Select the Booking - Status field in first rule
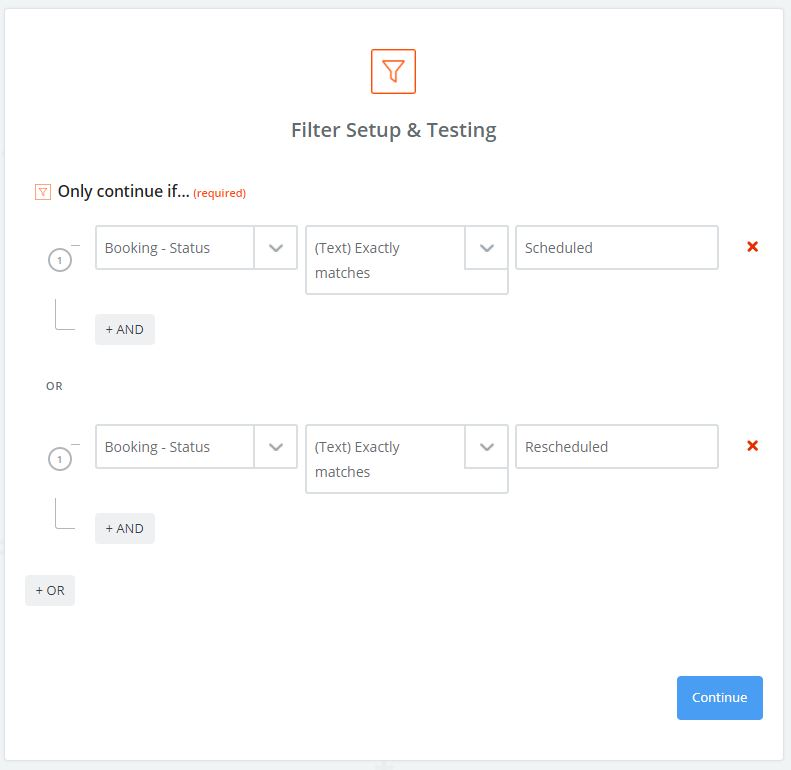791x770 pixels. [175, 248]
